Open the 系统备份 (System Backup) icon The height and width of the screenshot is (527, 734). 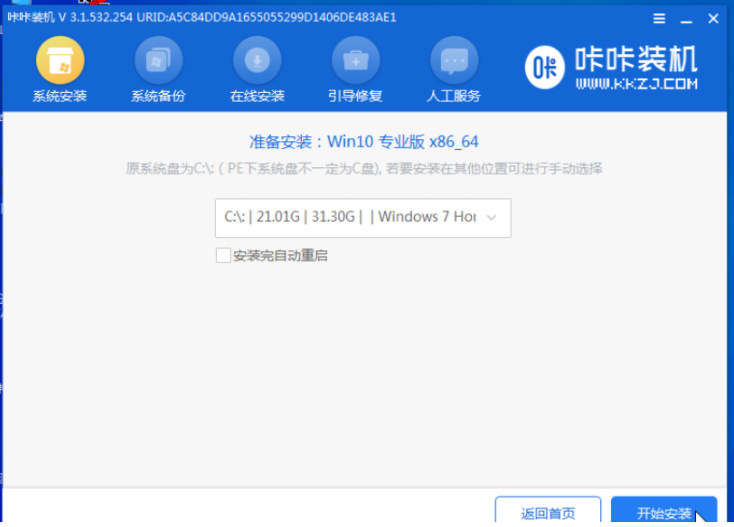point(158,62)
